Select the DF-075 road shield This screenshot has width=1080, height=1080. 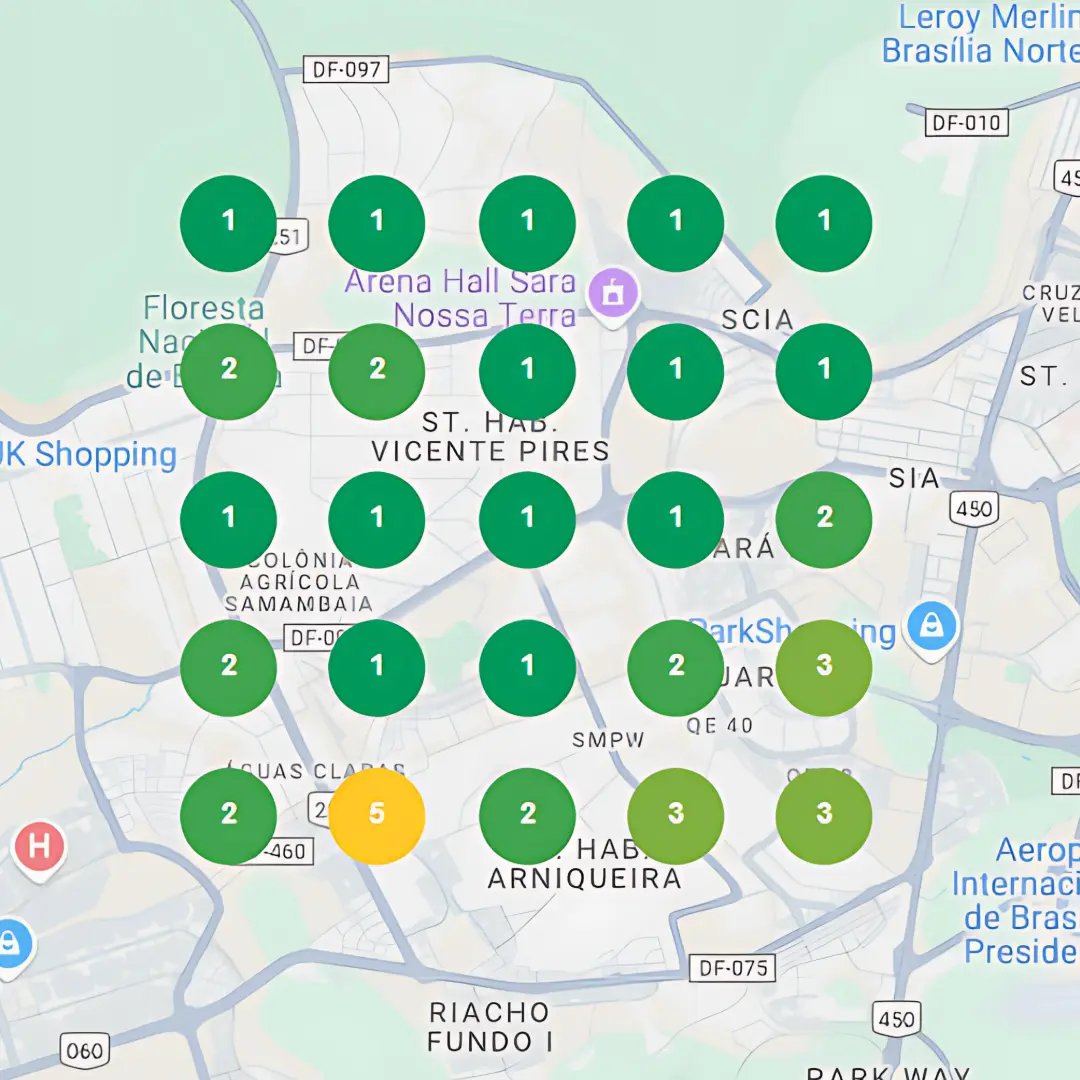click(x=732, y=968)
